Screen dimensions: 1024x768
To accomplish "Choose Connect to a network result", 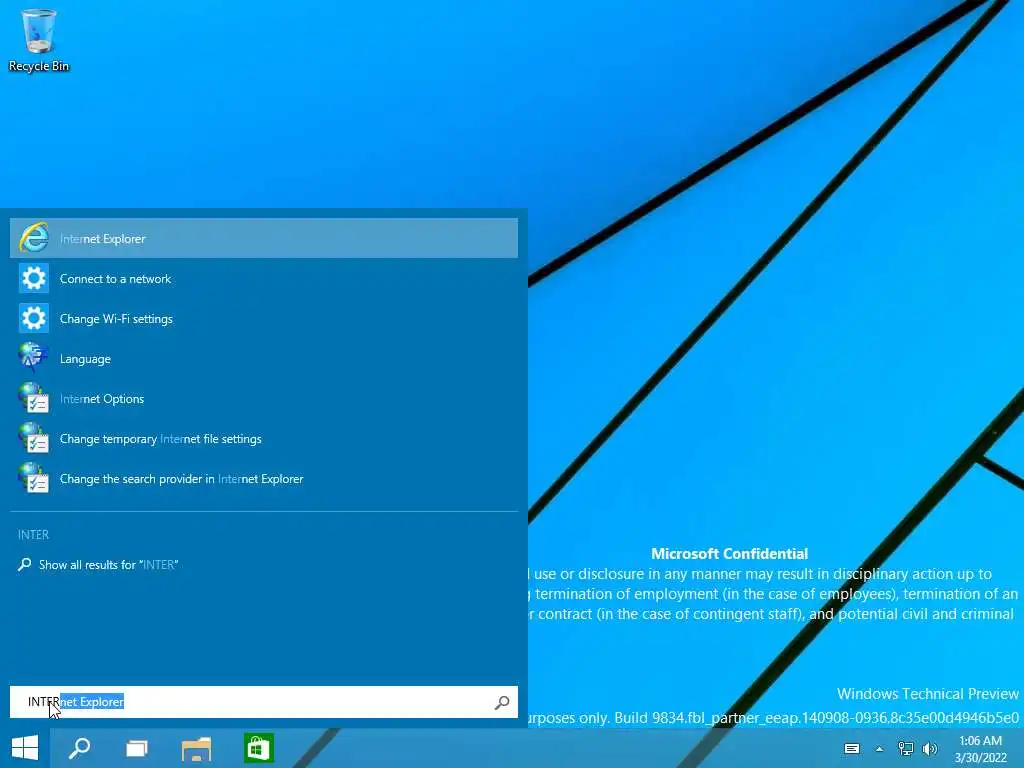I will pyautogui.click(x=264, y=278).
